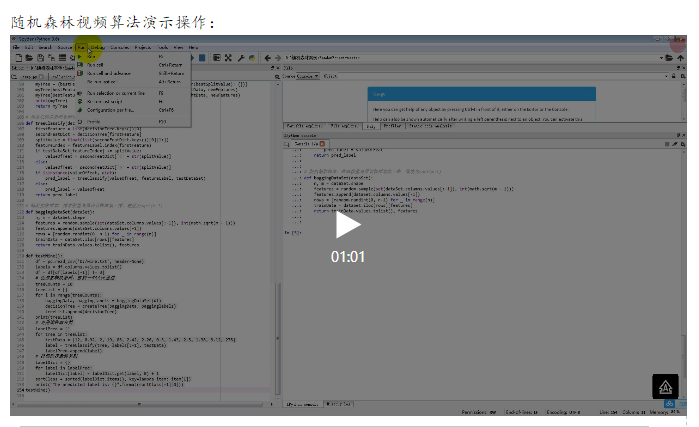This screenshot has height=427, width=699.
Task: Click the black upward-arrow icon over the video
Action: [x=665, y=386]
